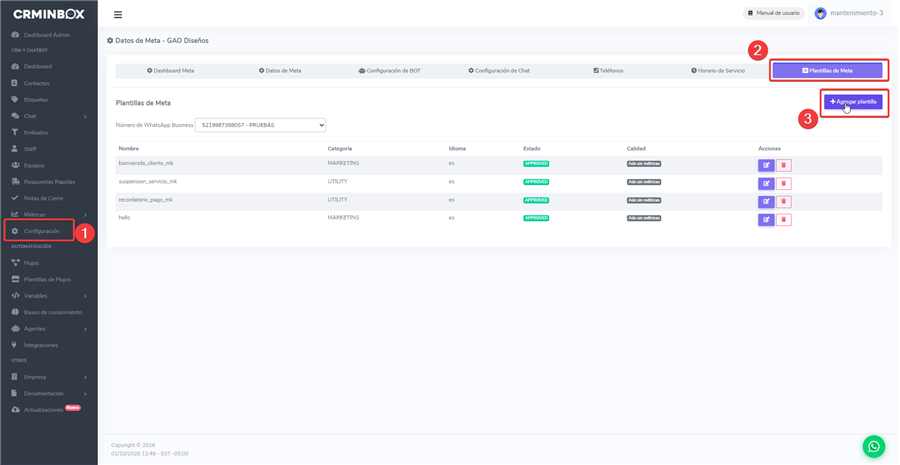The image size is (900, 465).
Task: Edit the bienvenida_cliente_mk template
Action: 766,165
